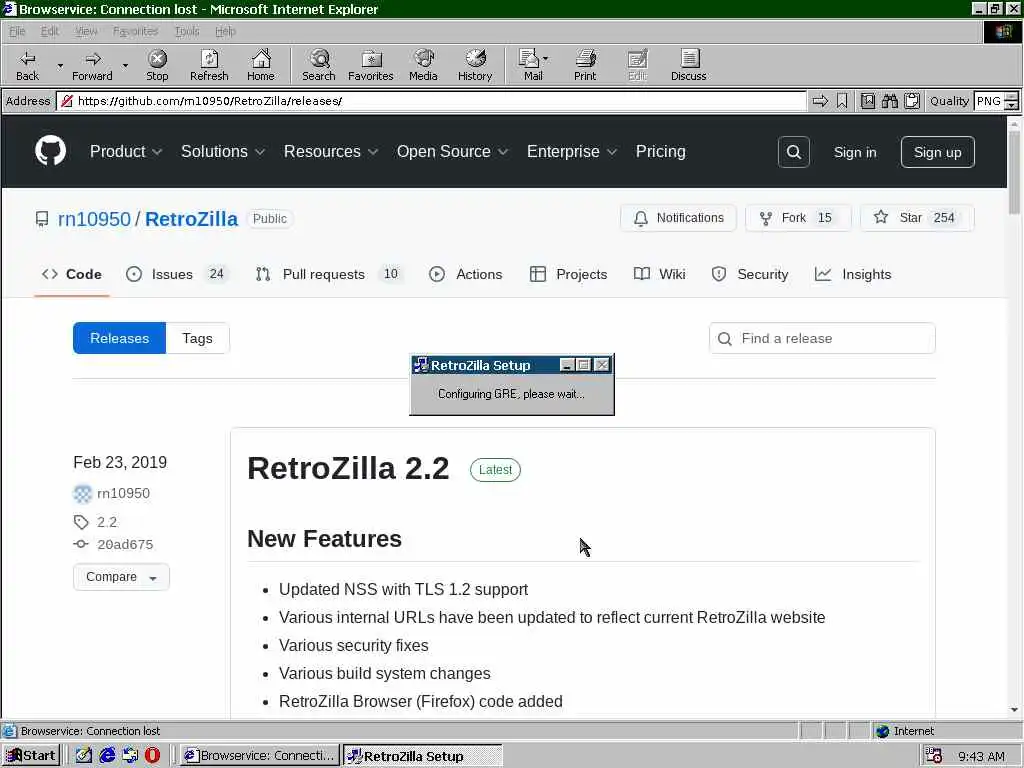Open the Favorites menu in menu bar

[x=135, y=31]
